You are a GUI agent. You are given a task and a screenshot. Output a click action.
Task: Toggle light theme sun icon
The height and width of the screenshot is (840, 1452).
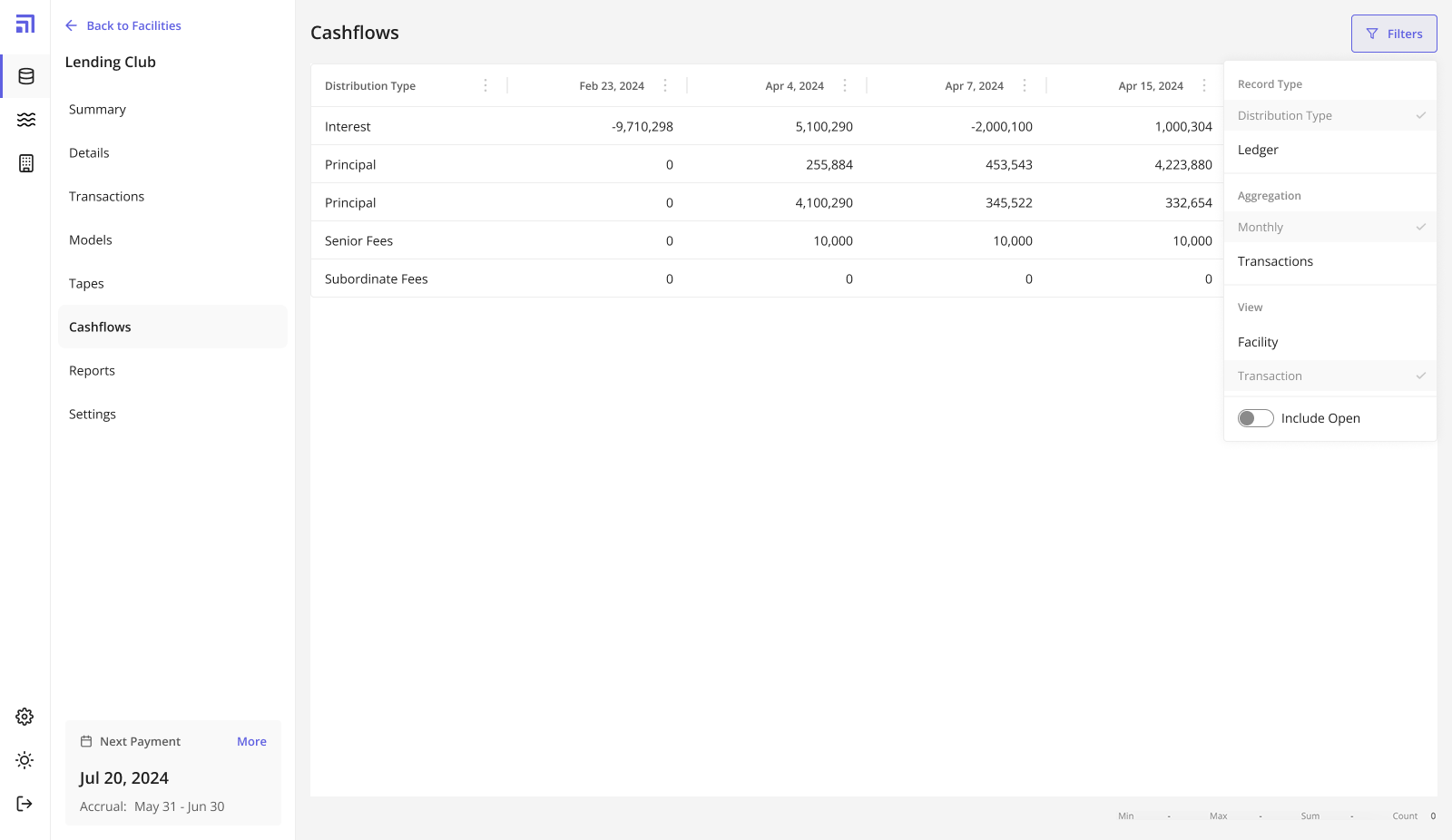pos(25,760)
